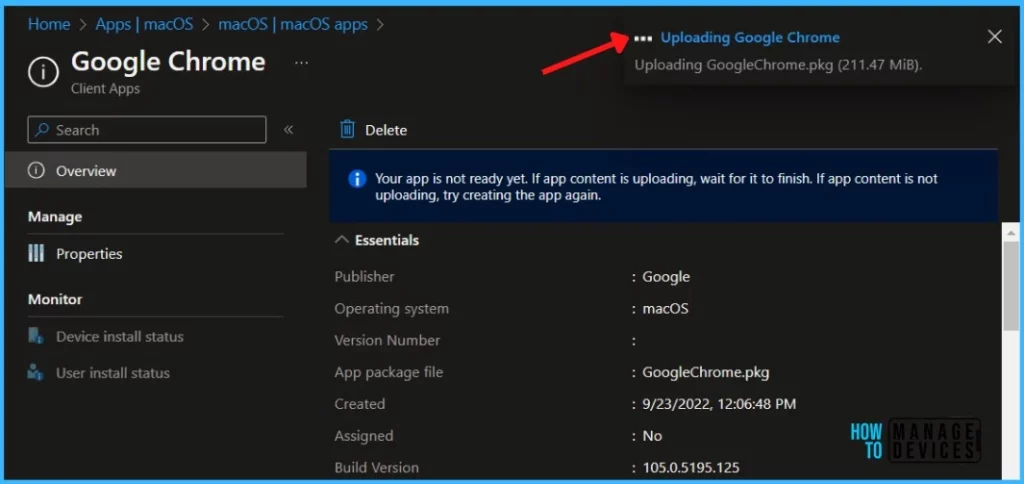The image size is (1024, 484).
Task: Select the Created date 9/23/2022, 12:06:48 PM
Action: click(719, 404)
